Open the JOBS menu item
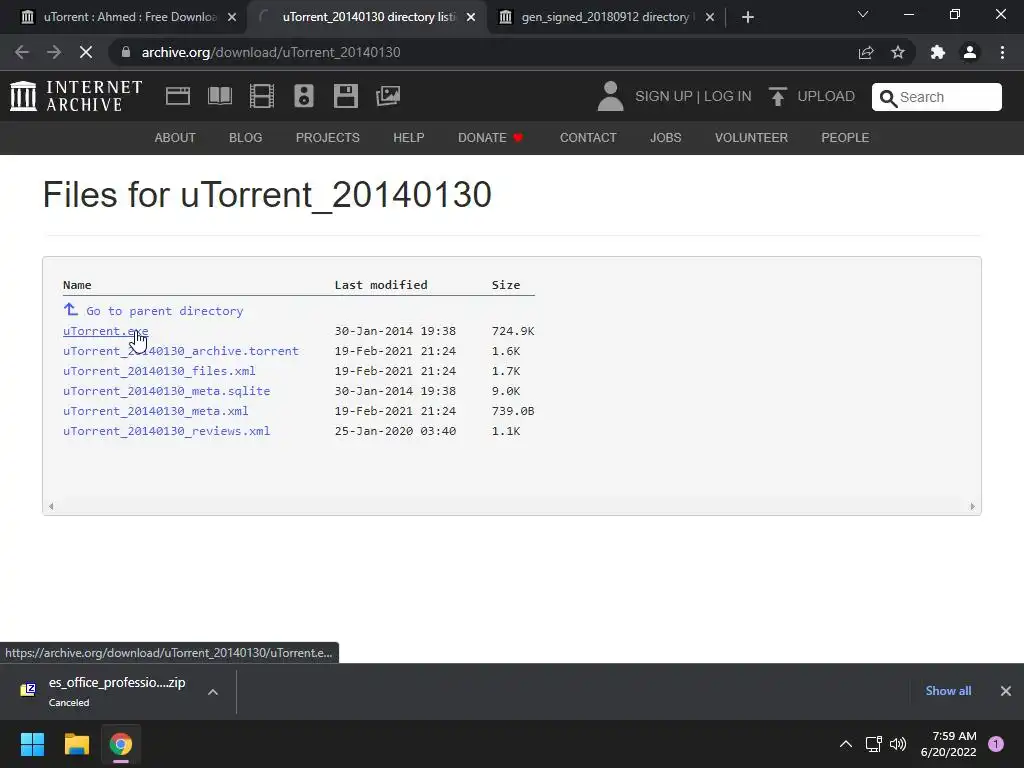This screenshot has height=768, width=1024. coord(665,138)
